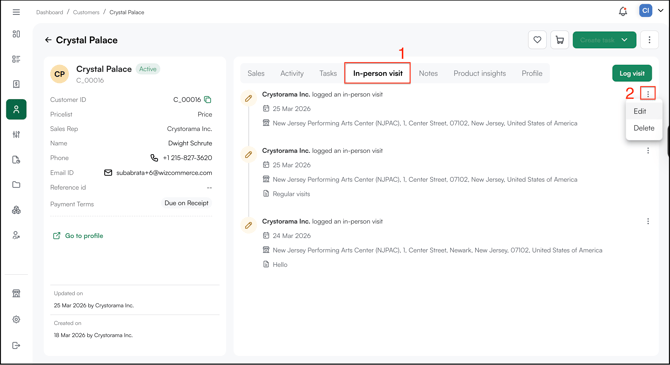Open the sliders settings icon in the sidebar

16,135
